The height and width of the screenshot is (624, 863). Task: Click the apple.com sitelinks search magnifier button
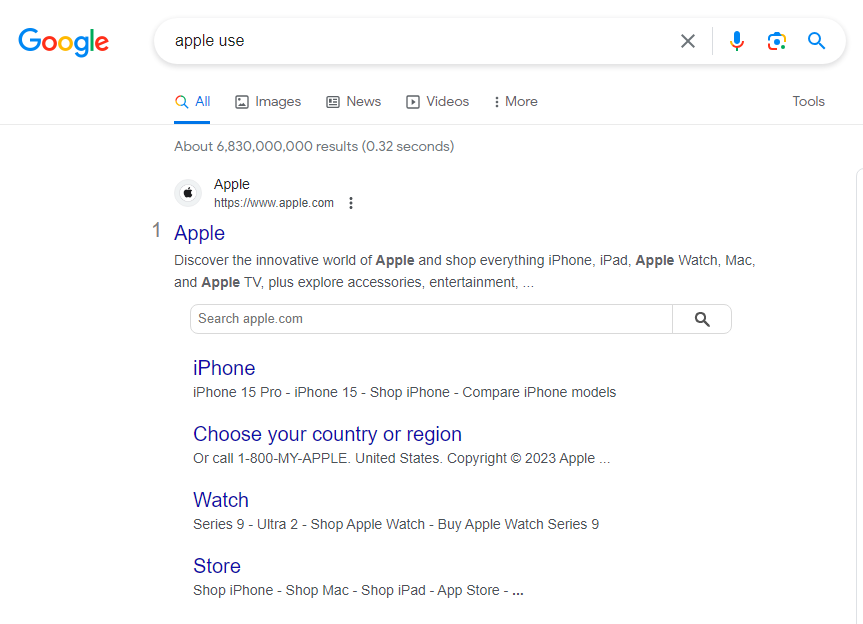coord(702,319)
